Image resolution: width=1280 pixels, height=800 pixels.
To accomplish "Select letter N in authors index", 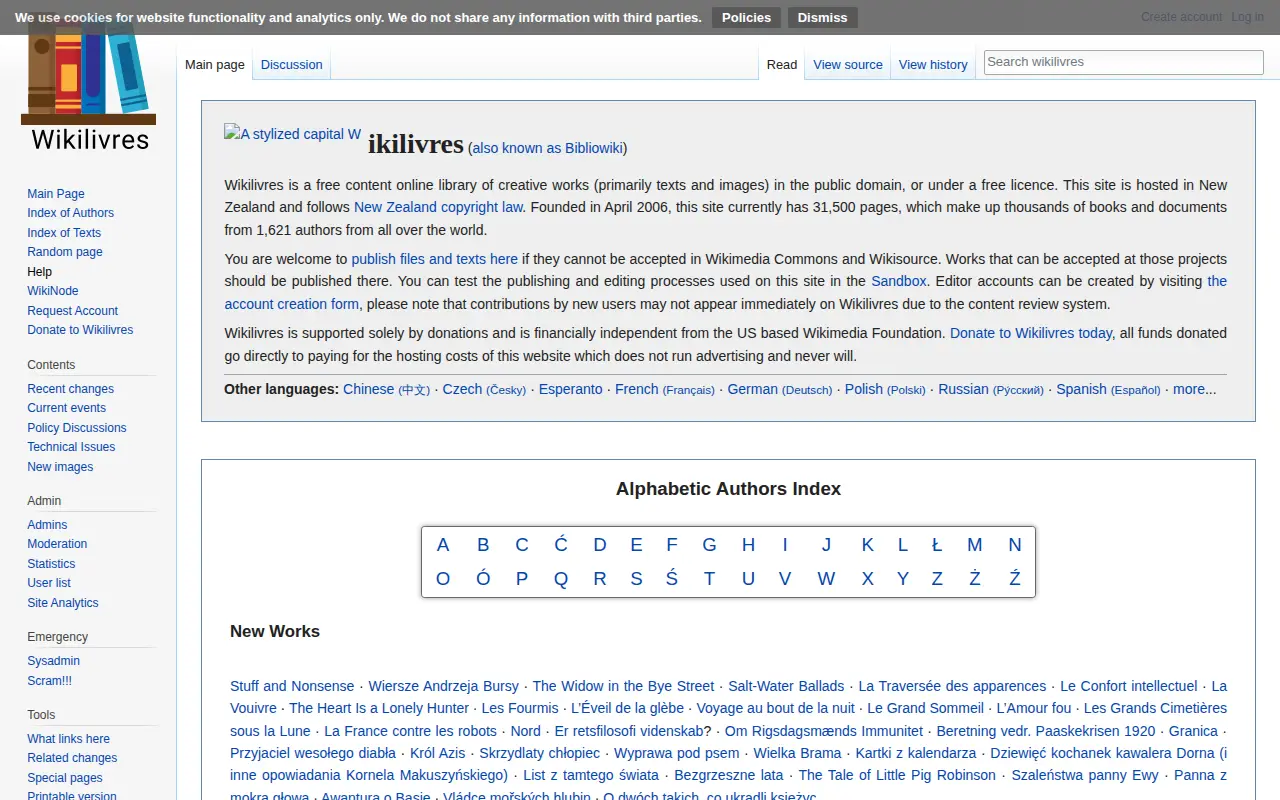I will [x=1015, y=545].
